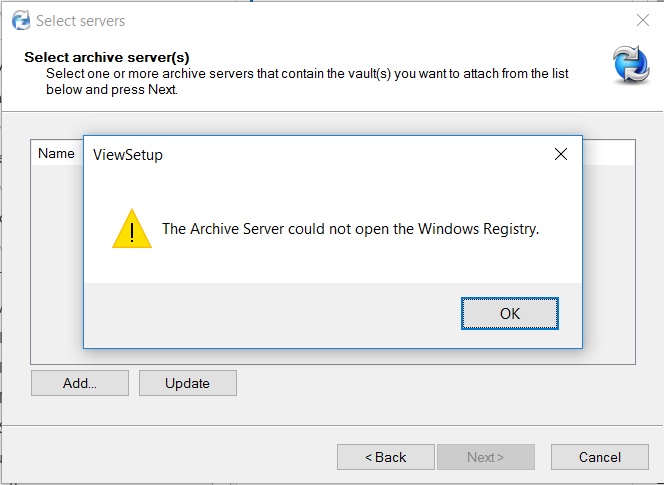The height and width of the screenshot is (485, 664).
Task: Click the instruction text about attaching vaults
Action: tap(307, 81)
